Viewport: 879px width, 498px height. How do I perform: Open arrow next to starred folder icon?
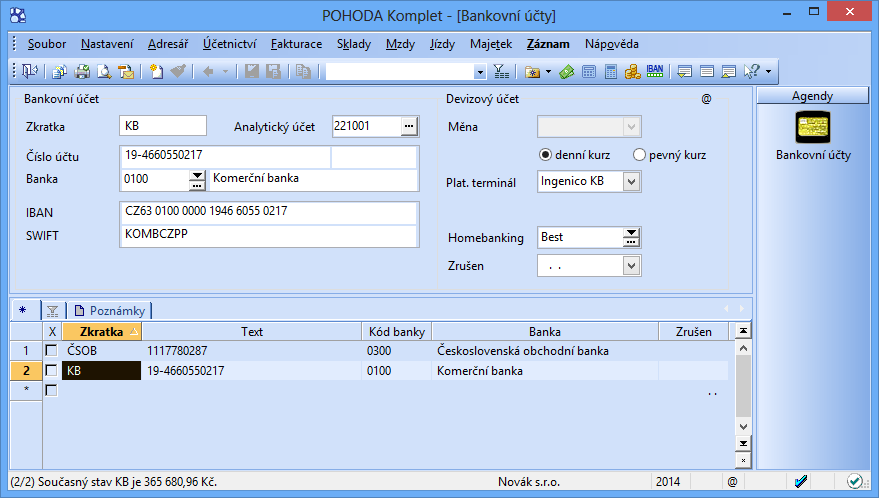pyautogui.click(x=548, y=72)
